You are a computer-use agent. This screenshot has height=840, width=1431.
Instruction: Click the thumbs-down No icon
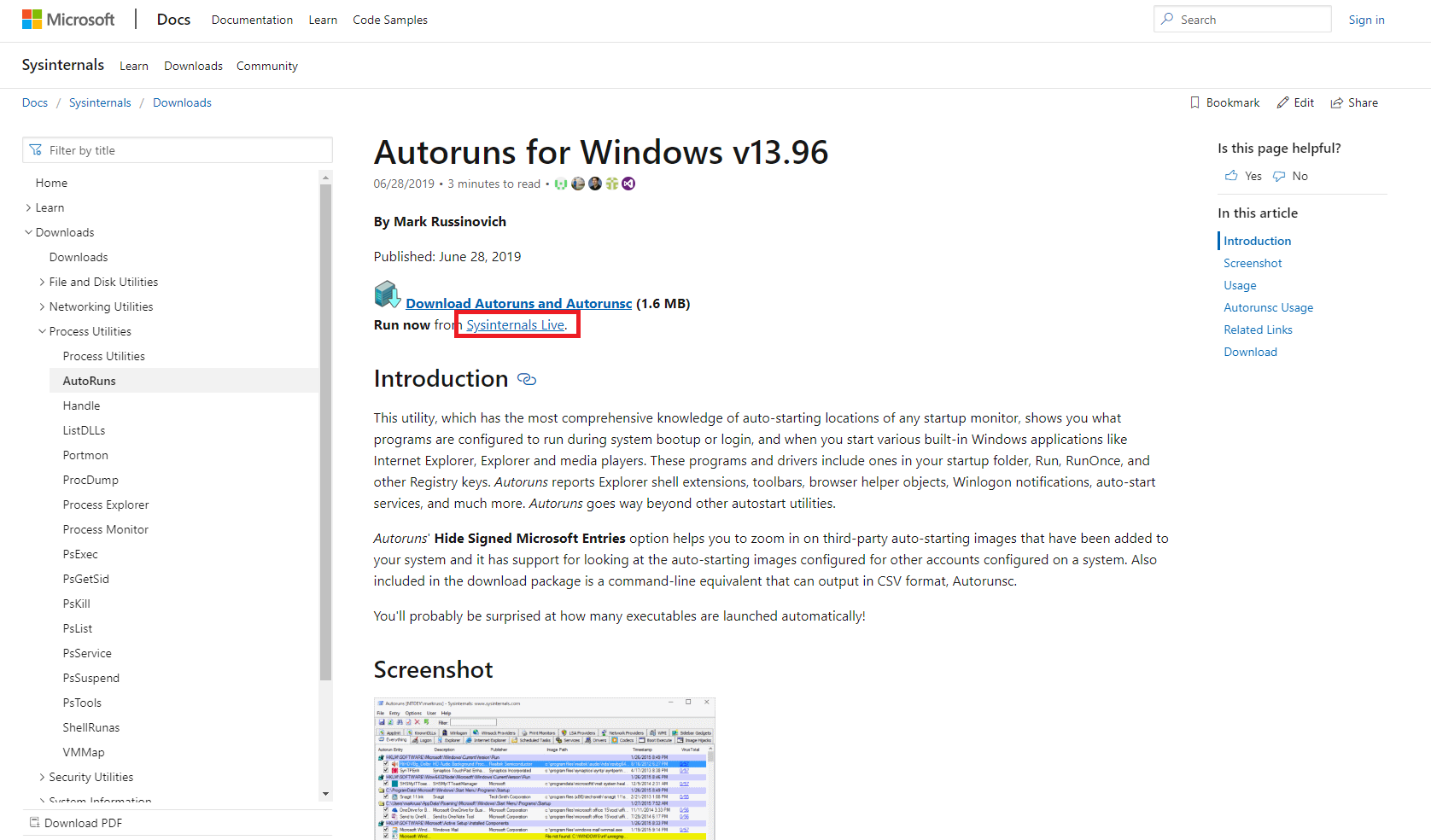pos(1279,176)
